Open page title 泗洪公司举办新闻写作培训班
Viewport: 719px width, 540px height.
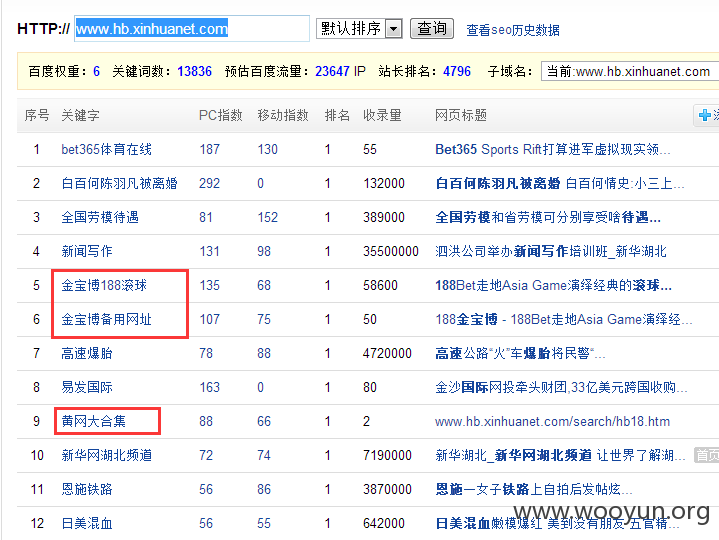point(550,251)
